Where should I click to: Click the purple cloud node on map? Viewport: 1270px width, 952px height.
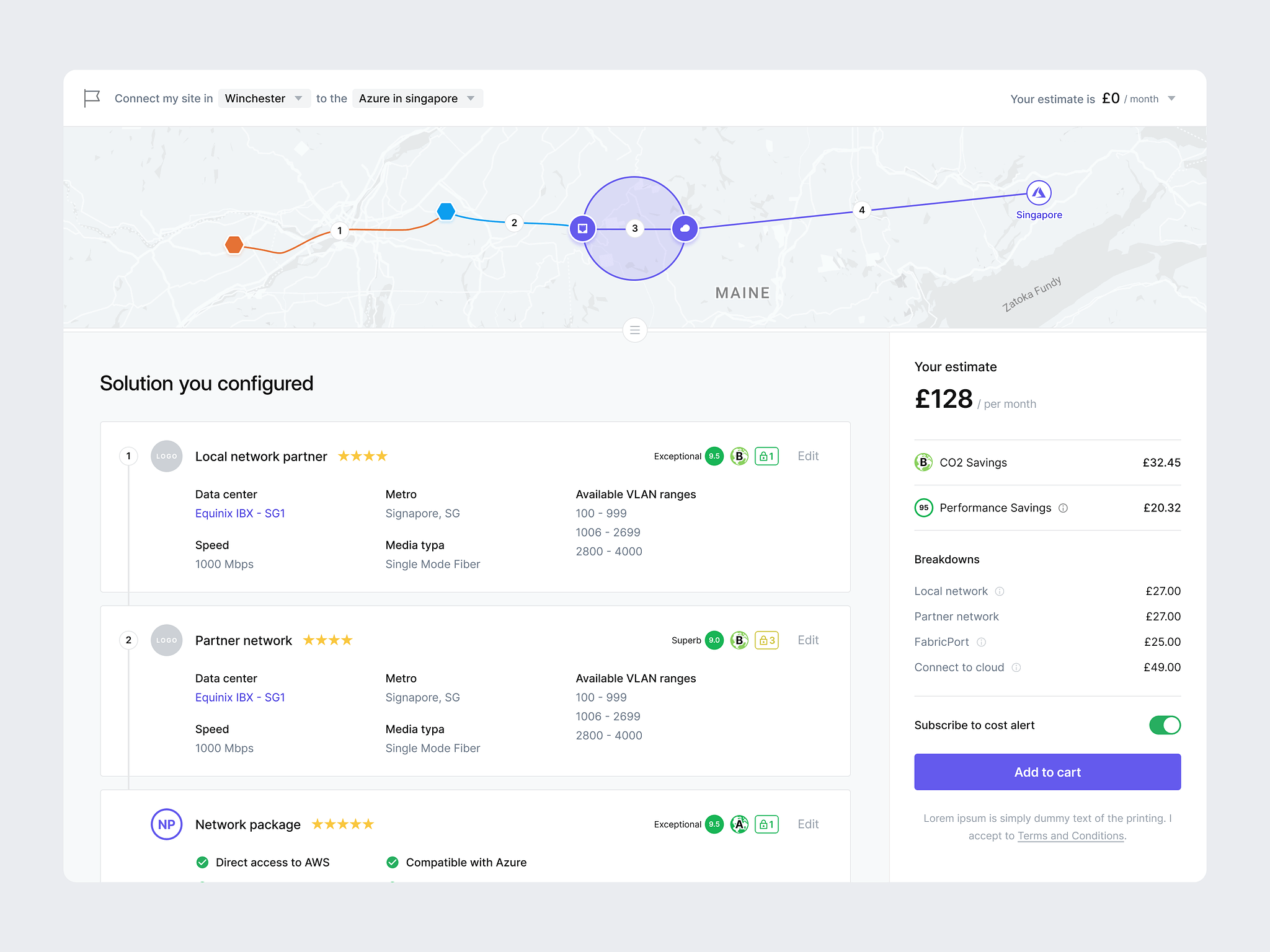pyautogui.click(x=685, y=229)
